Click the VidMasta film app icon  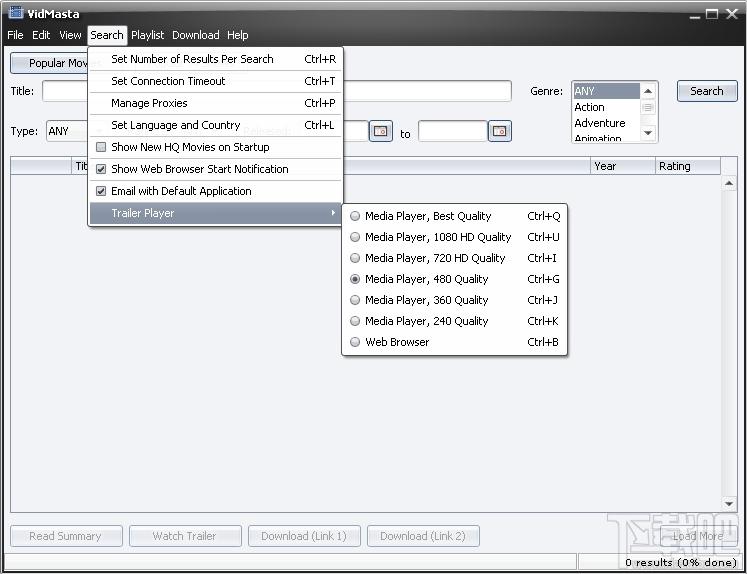(x=16, y=12)
